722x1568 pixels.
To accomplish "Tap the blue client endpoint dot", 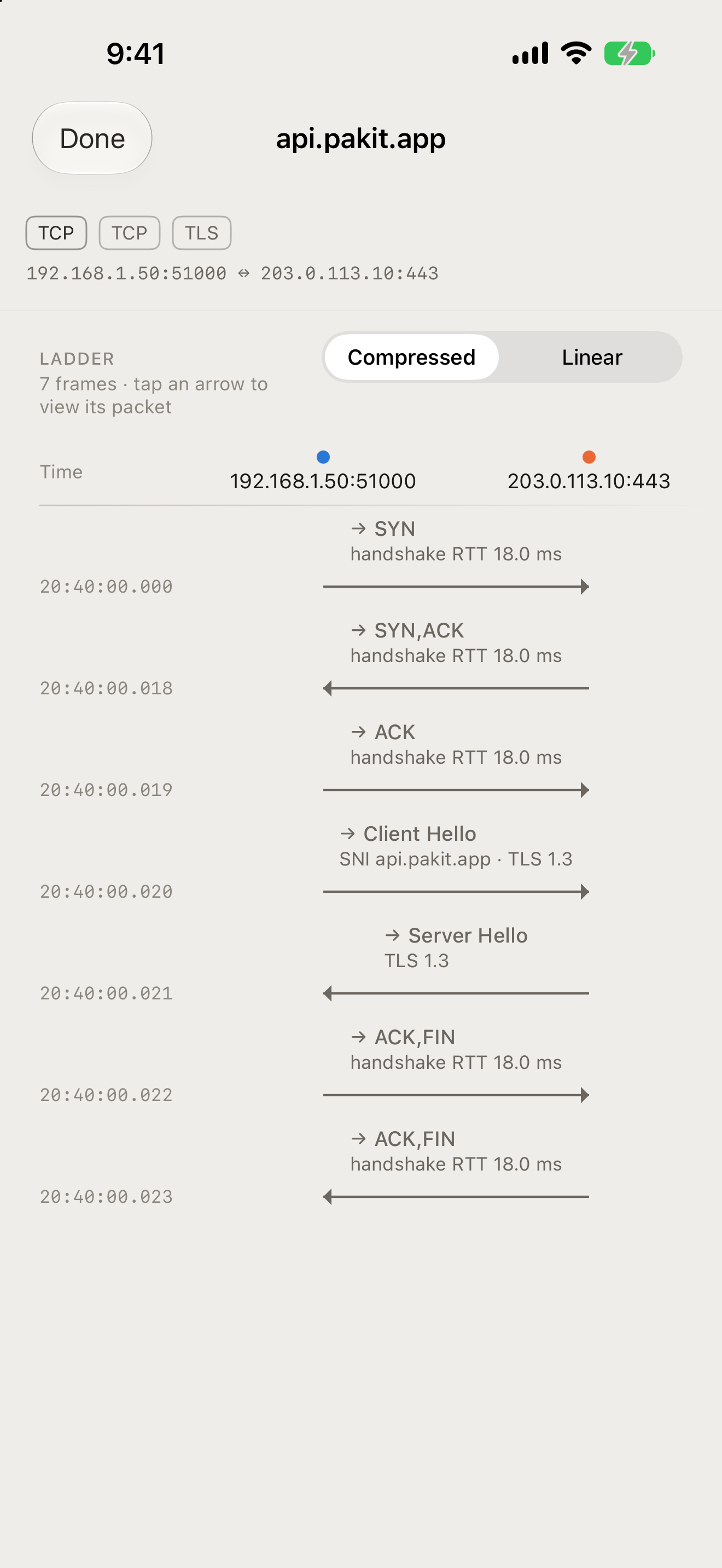I will coord(323,457).
